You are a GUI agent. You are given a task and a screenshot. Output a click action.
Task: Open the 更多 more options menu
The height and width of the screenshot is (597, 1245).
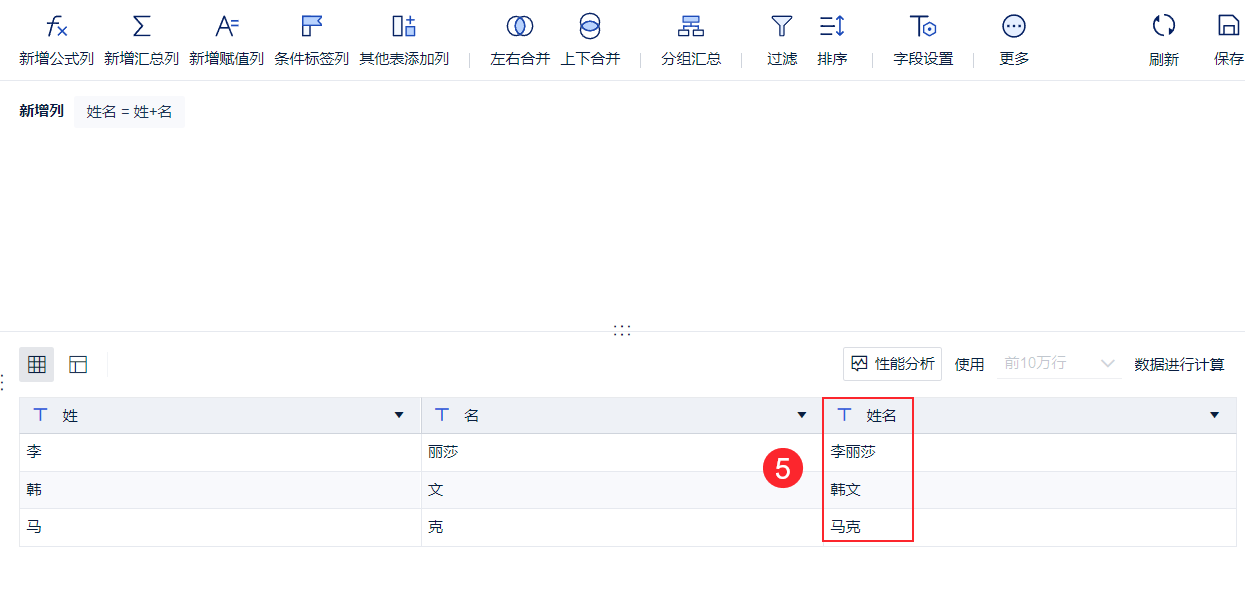coord(1013,27)
